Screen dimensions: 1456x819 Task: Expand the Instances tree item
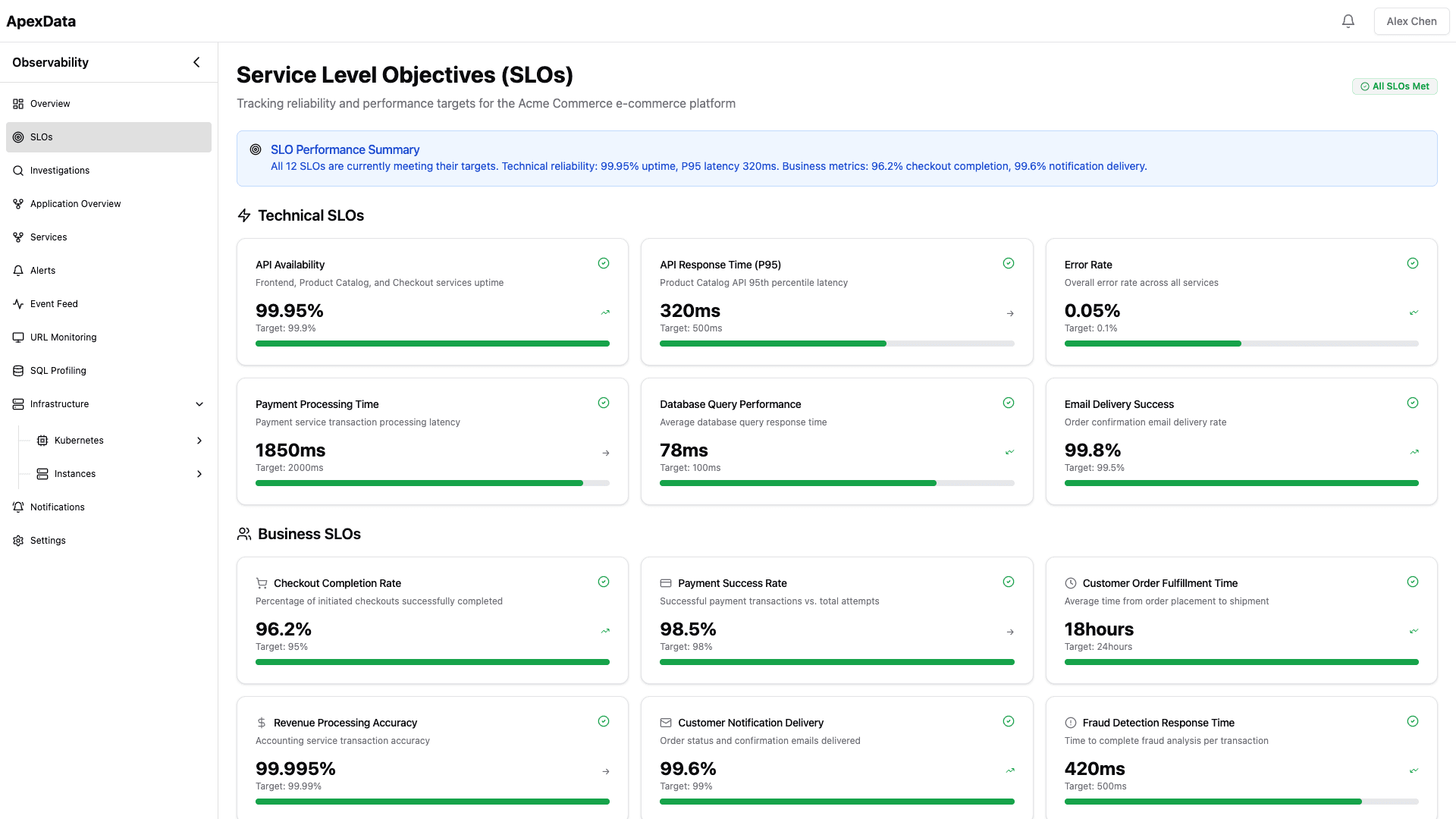tap(199, 473)
